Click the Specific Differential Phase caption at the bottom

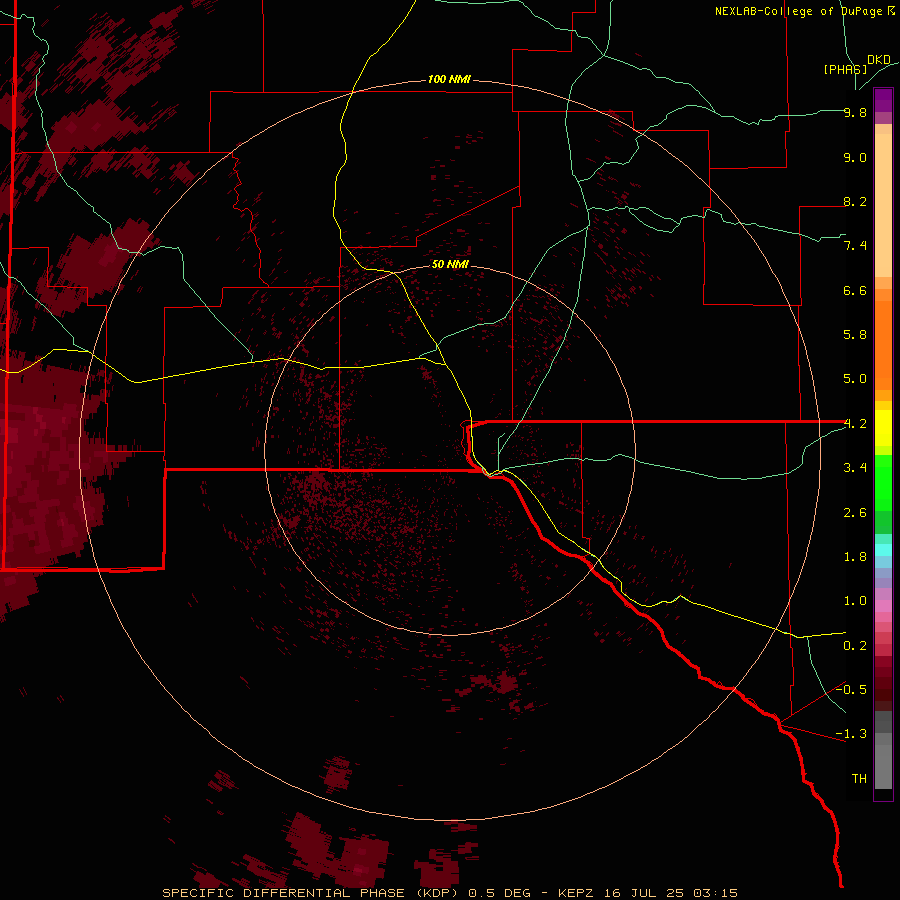coord(450,893)
